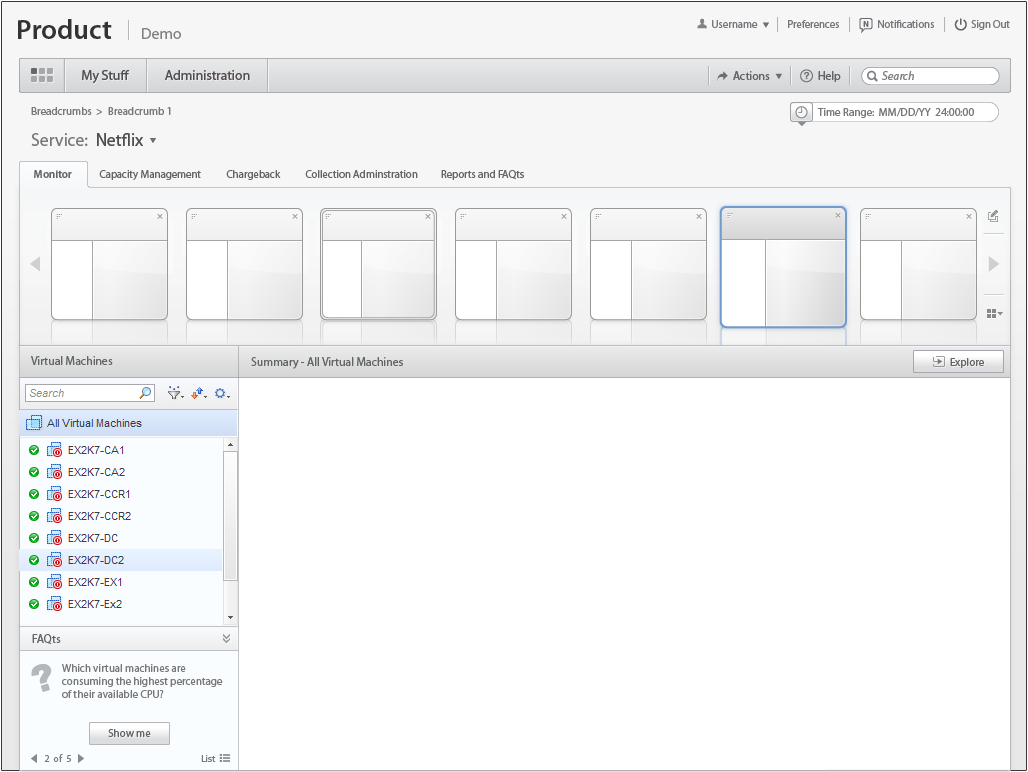Click the Explore button
This screenshot has width=1028, height=772.
(x=958, y=362)
